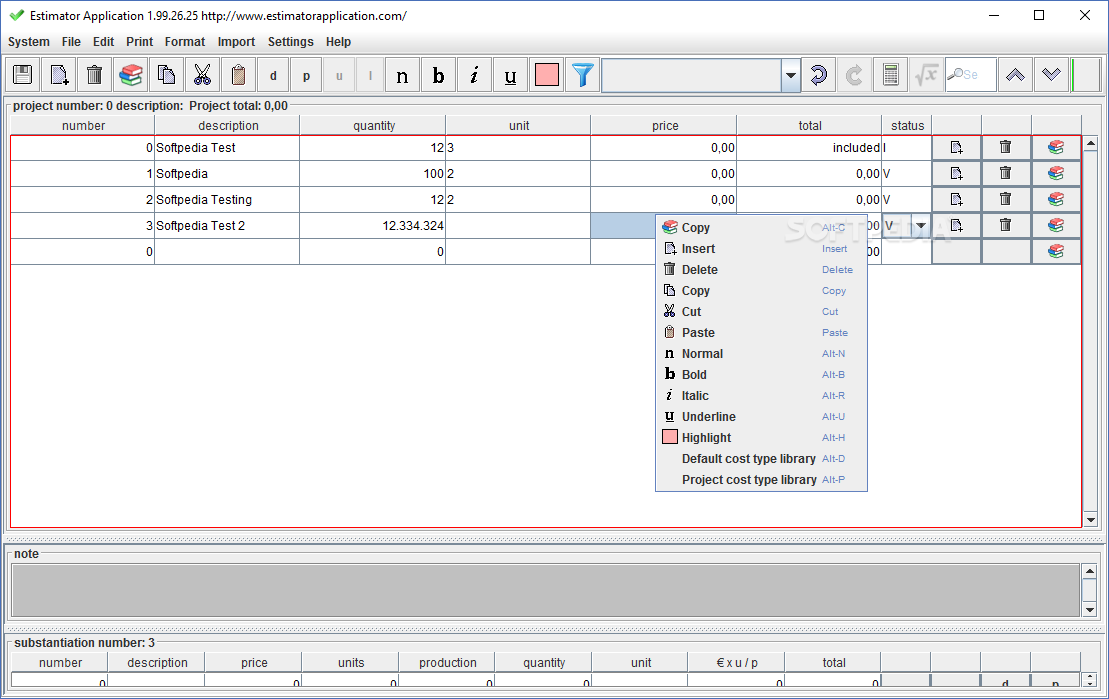Open the cost library books toolbar icon

pyautogui.click(x=130, y=75)
